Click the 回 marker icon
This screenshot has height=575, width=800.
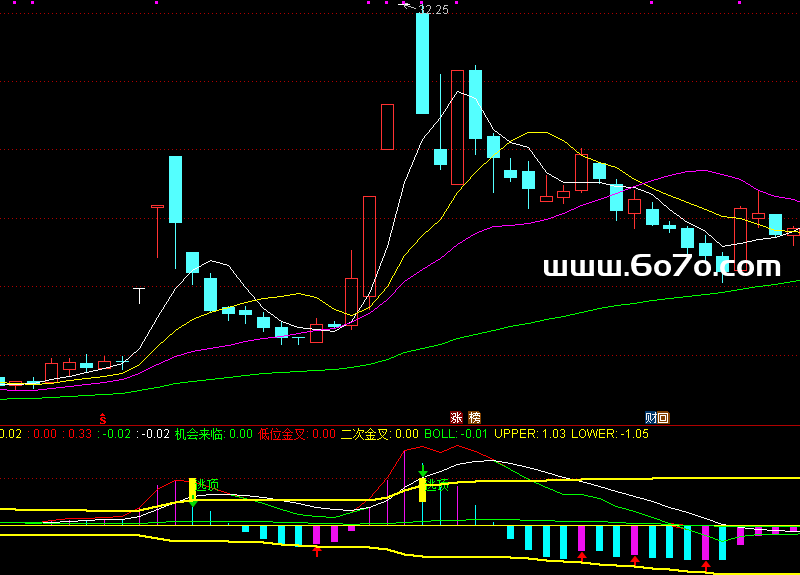663,417
